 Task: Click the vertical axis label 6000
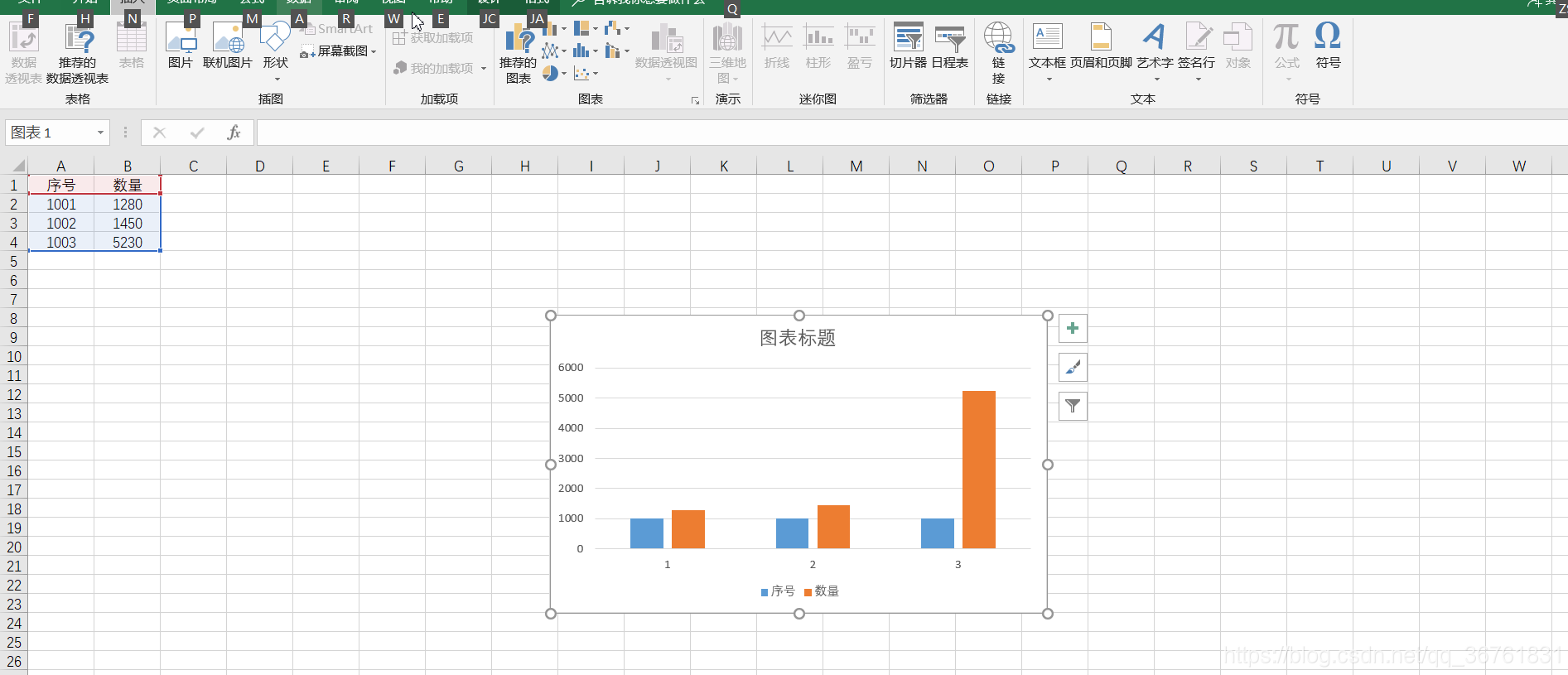[571, 368]
